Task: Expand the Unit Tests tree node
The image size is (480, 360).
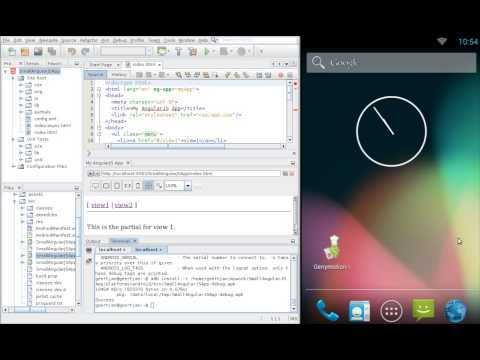Action: click(x=13, y=139)
